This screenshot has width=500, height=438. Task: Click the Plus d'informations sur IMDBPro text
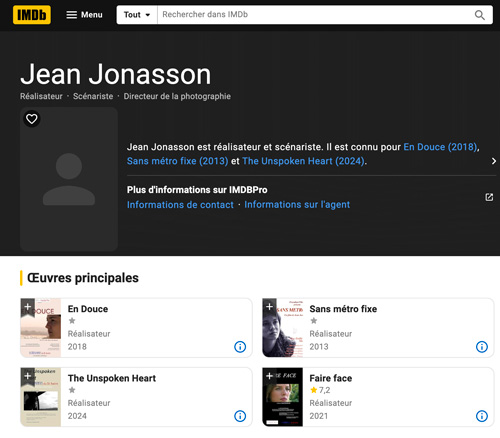click(197, 190)
